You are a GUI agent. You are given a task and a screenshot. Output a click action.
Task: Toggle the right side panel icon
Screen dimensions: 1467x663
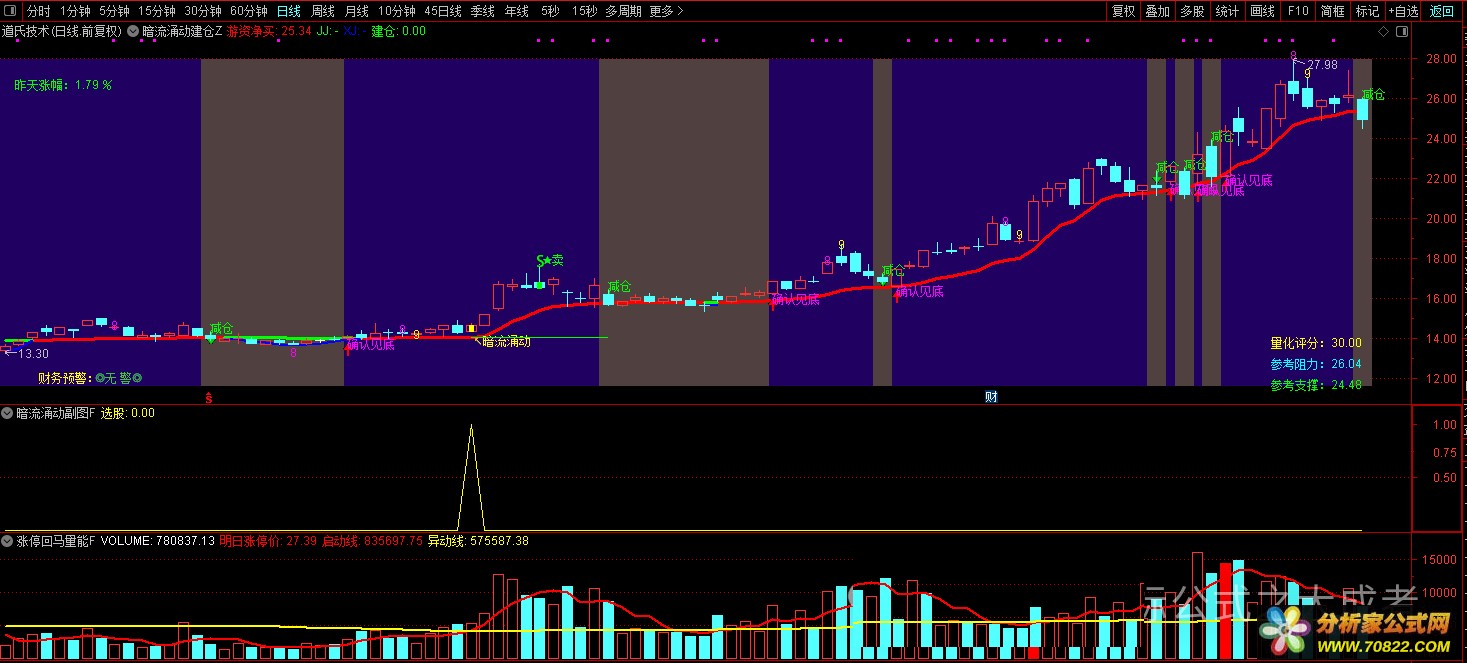[x=1402, y=31]
